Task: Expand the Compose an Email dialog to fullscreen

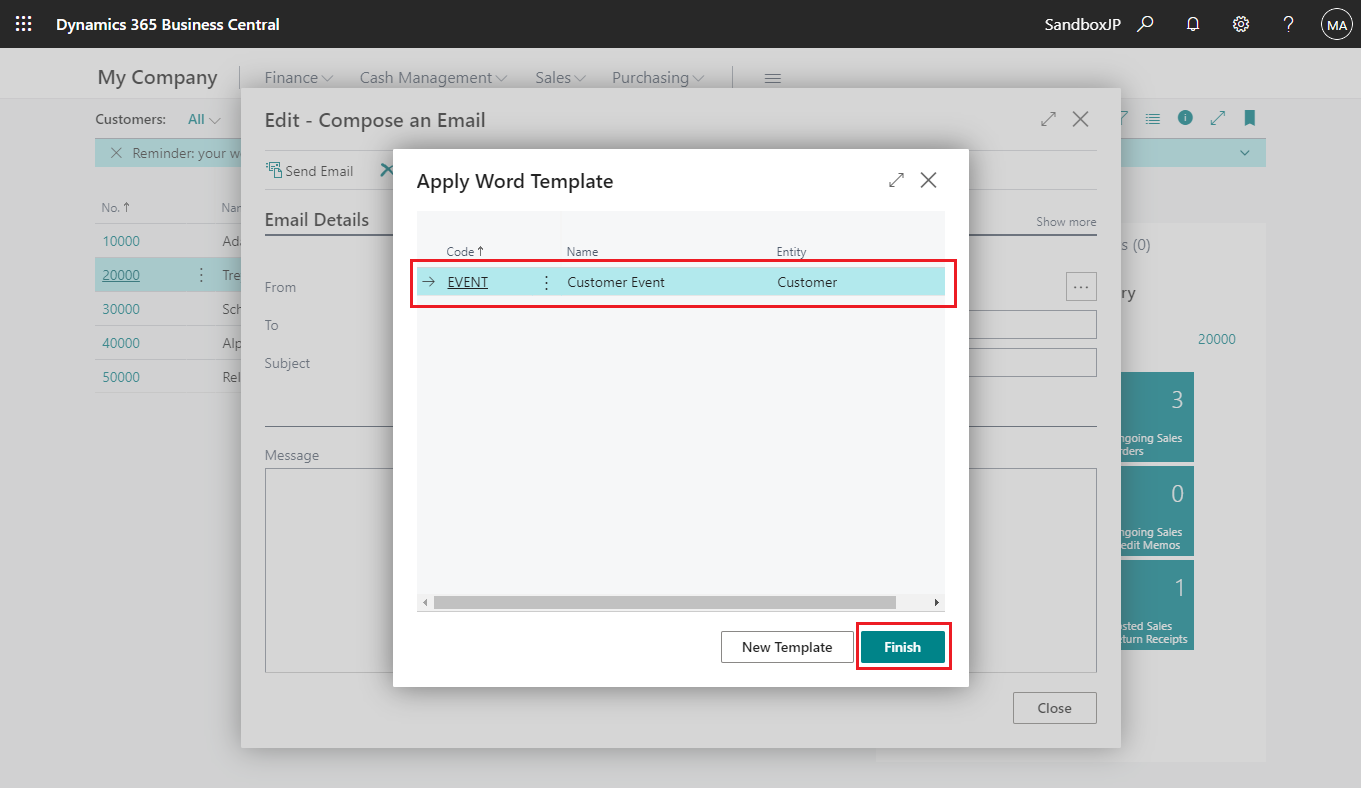Action: coord(1048,118)
